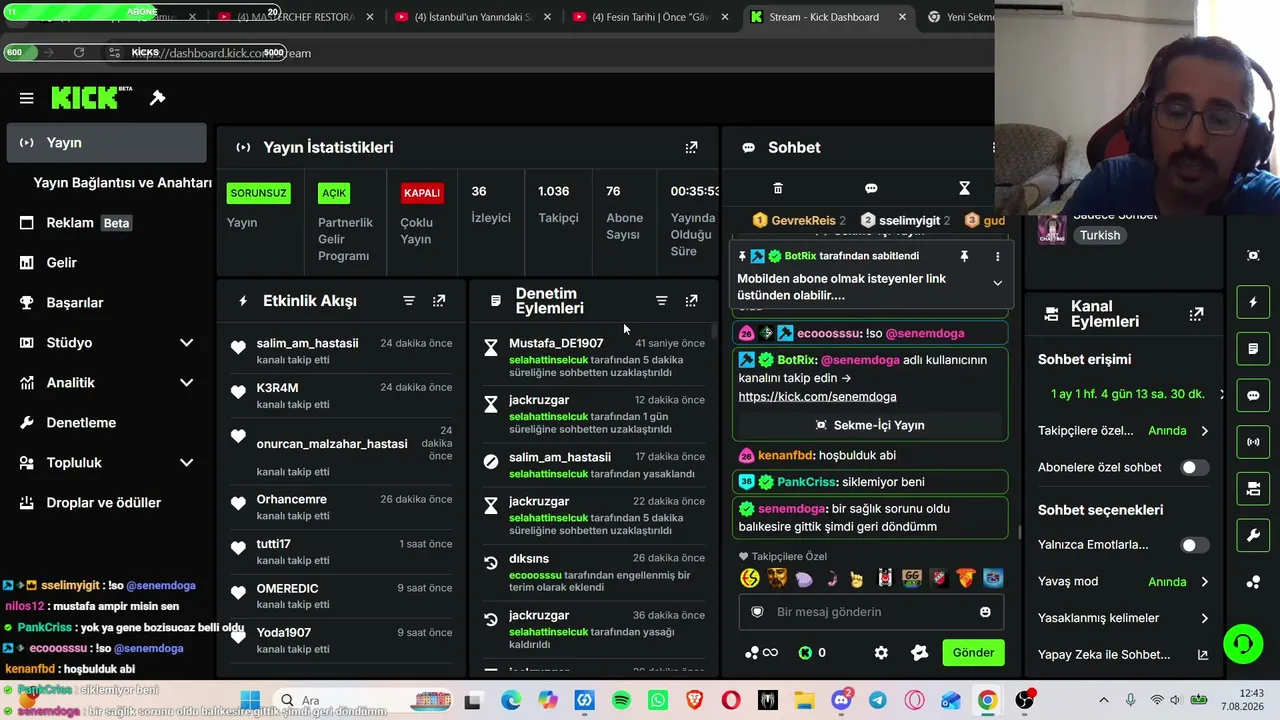The image size is (1280, 720).
Task: Open WhatsApp from the taskbar
Action: coord(657,700)
